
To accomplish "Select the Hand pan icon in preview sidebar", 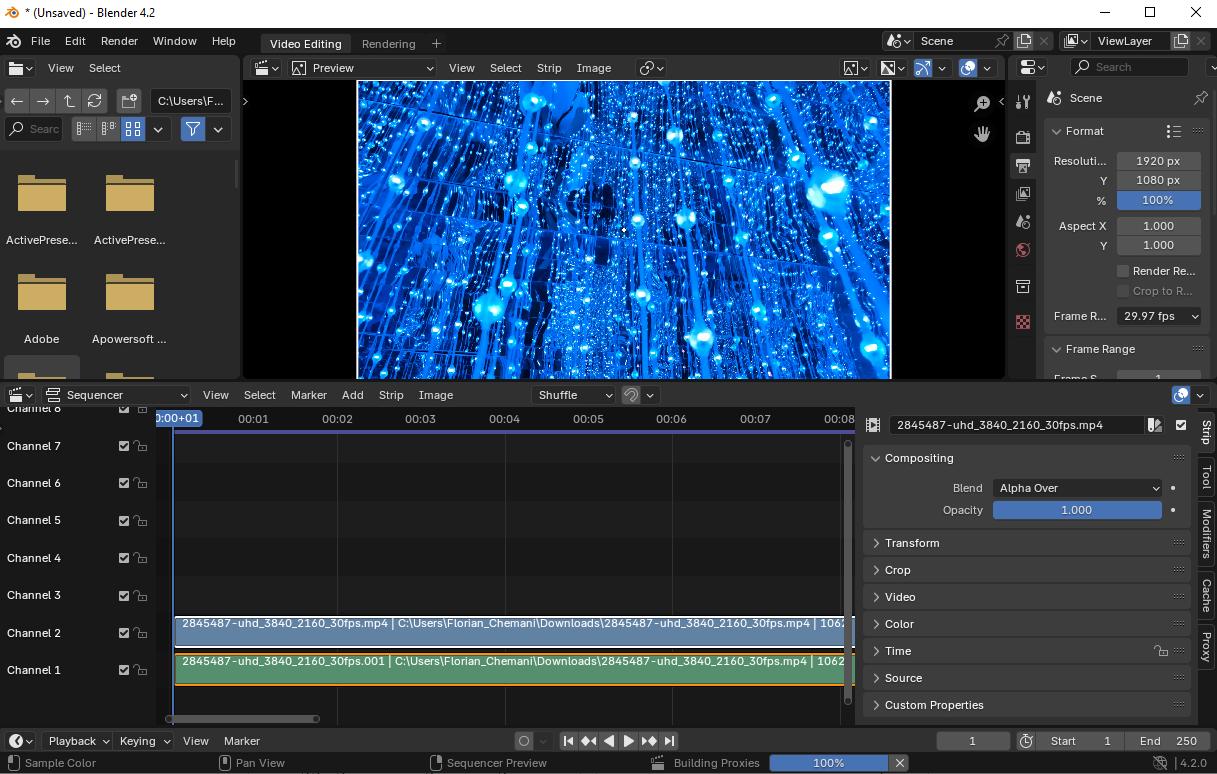I will click(x=981, y=133).
